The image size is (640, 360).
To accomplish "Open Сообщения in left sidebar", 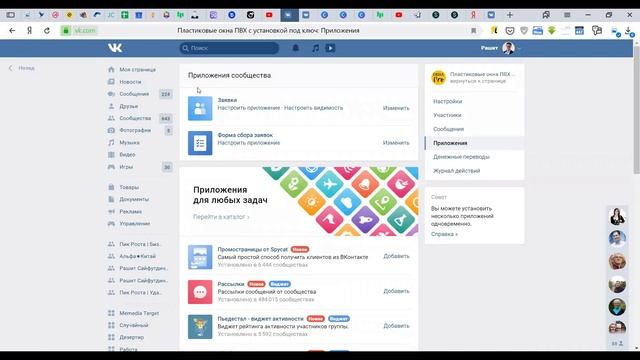I will (134, 94).
